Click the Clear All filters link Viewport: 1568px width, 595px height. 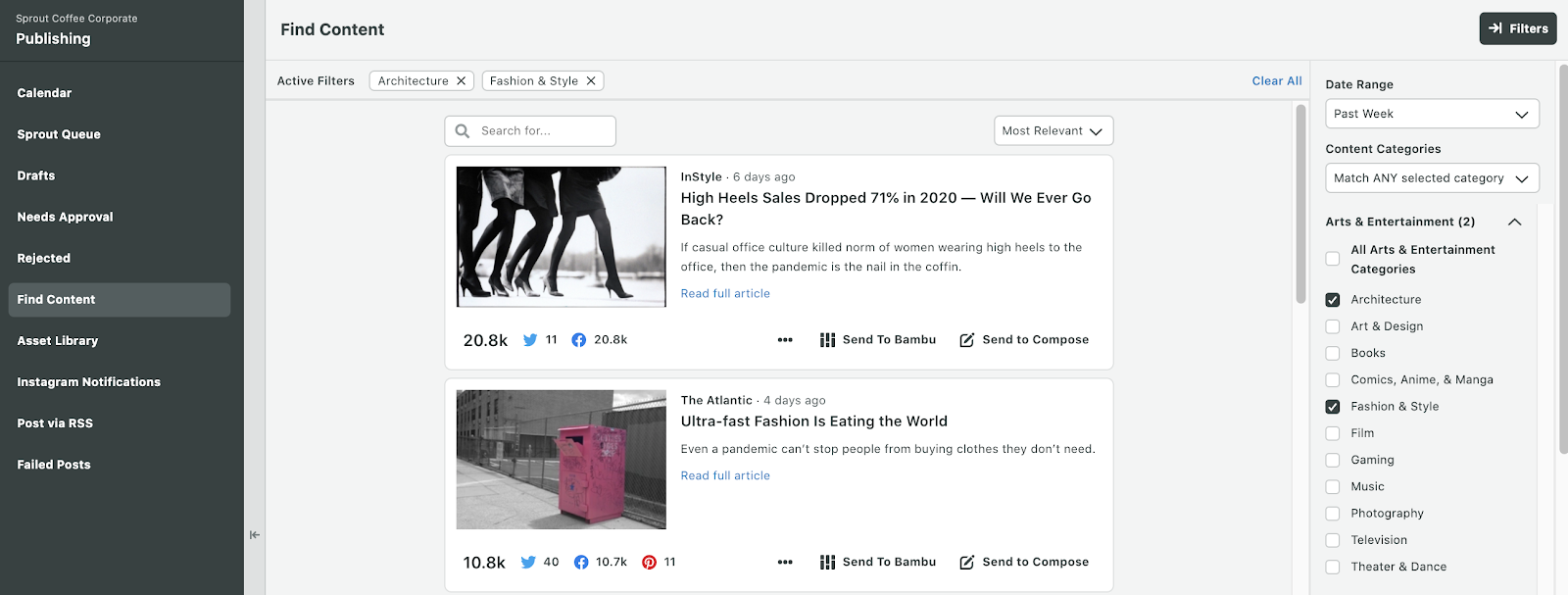pyautogui.click(x=1276, y=81)
